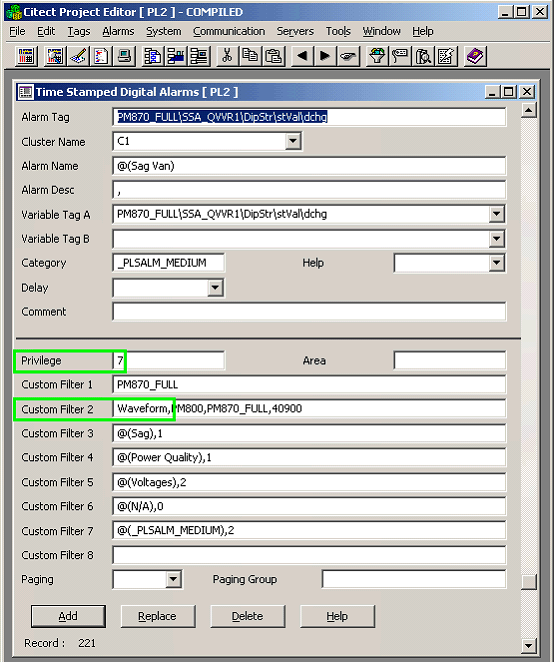Open help via the purple book icon

475,56
